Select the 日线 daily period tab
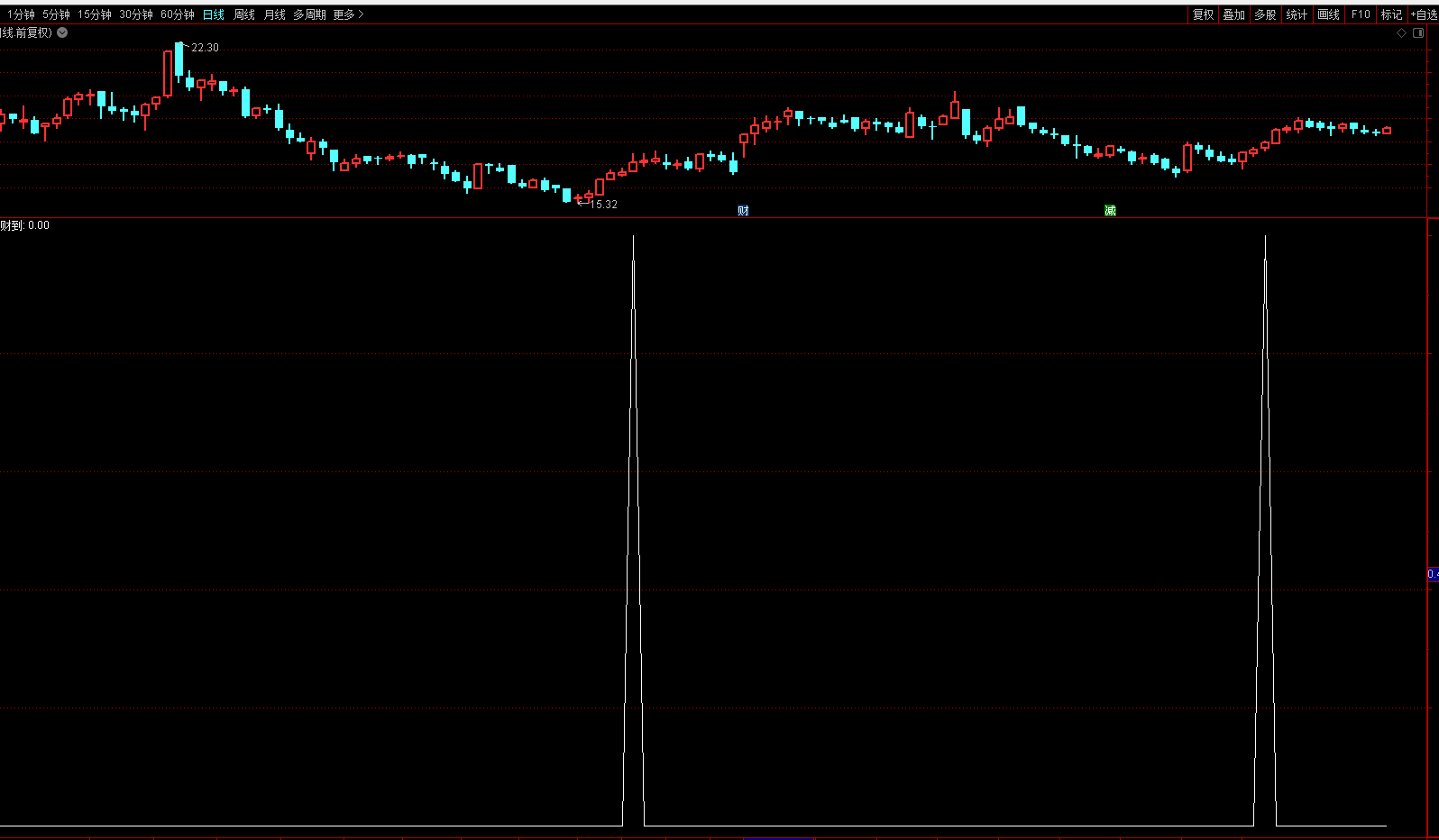 [213, 14]
